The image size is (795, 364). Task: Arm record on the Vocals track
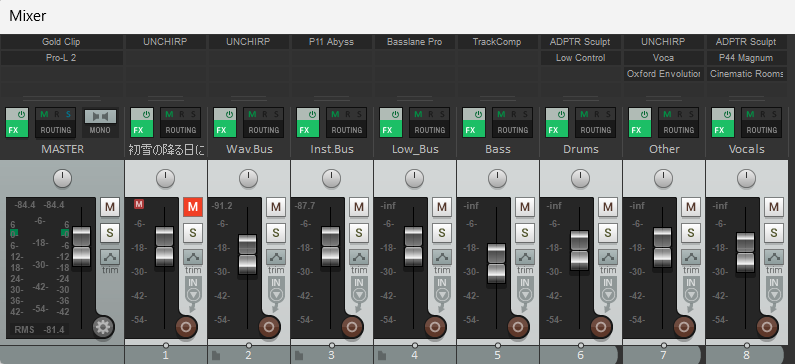[768, 327]
